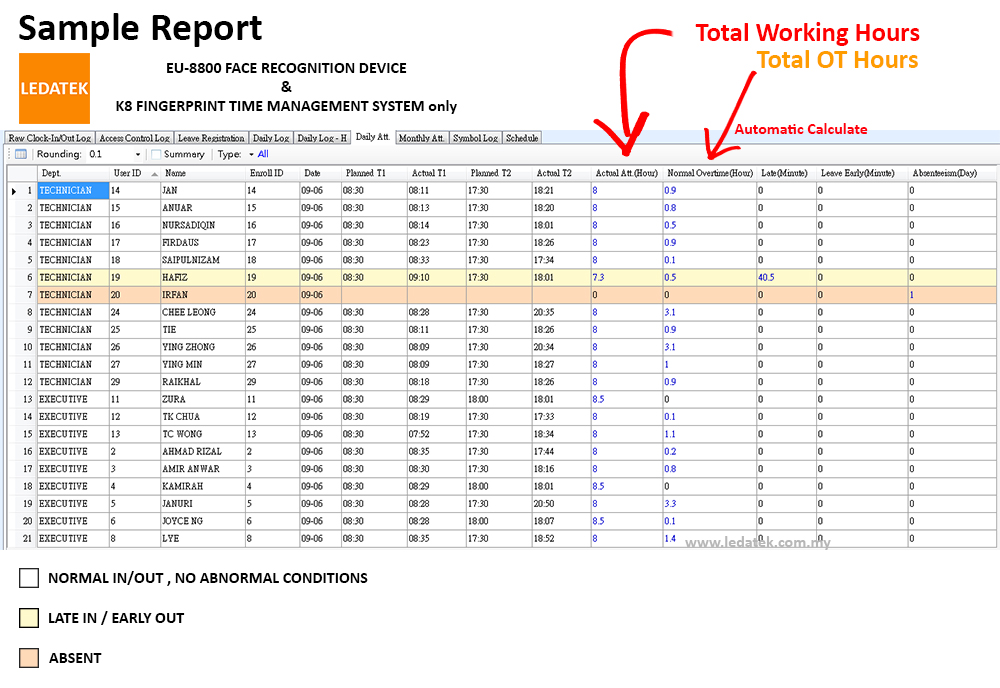Sort by the Dept. column header
Image resolution: width=1000 pixels, height=688 pixels.
tap(73, 173)
